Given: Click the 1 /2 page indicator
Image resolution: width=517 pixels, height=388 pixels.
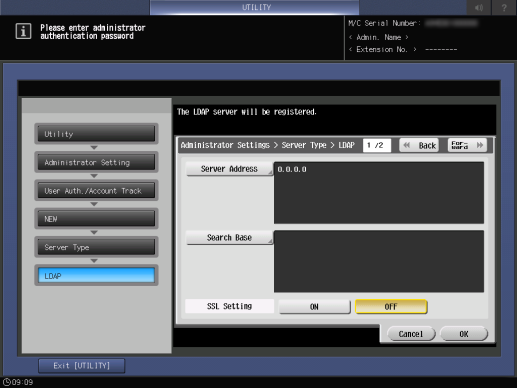Looking at the screenshot, I should pos(377,145).
